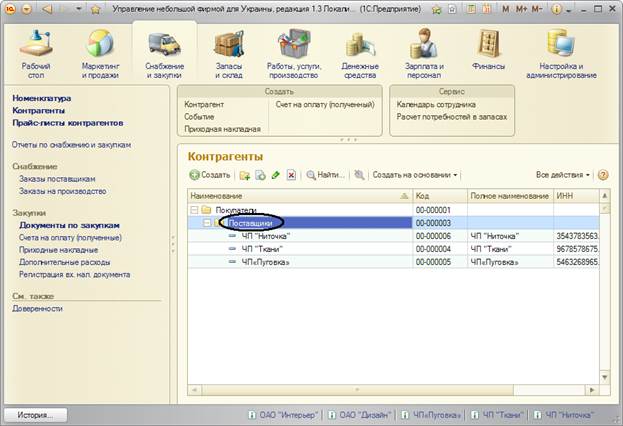623x426 pixels.
Task: Open the Запасы и склад section
Action: pos(229,54)
